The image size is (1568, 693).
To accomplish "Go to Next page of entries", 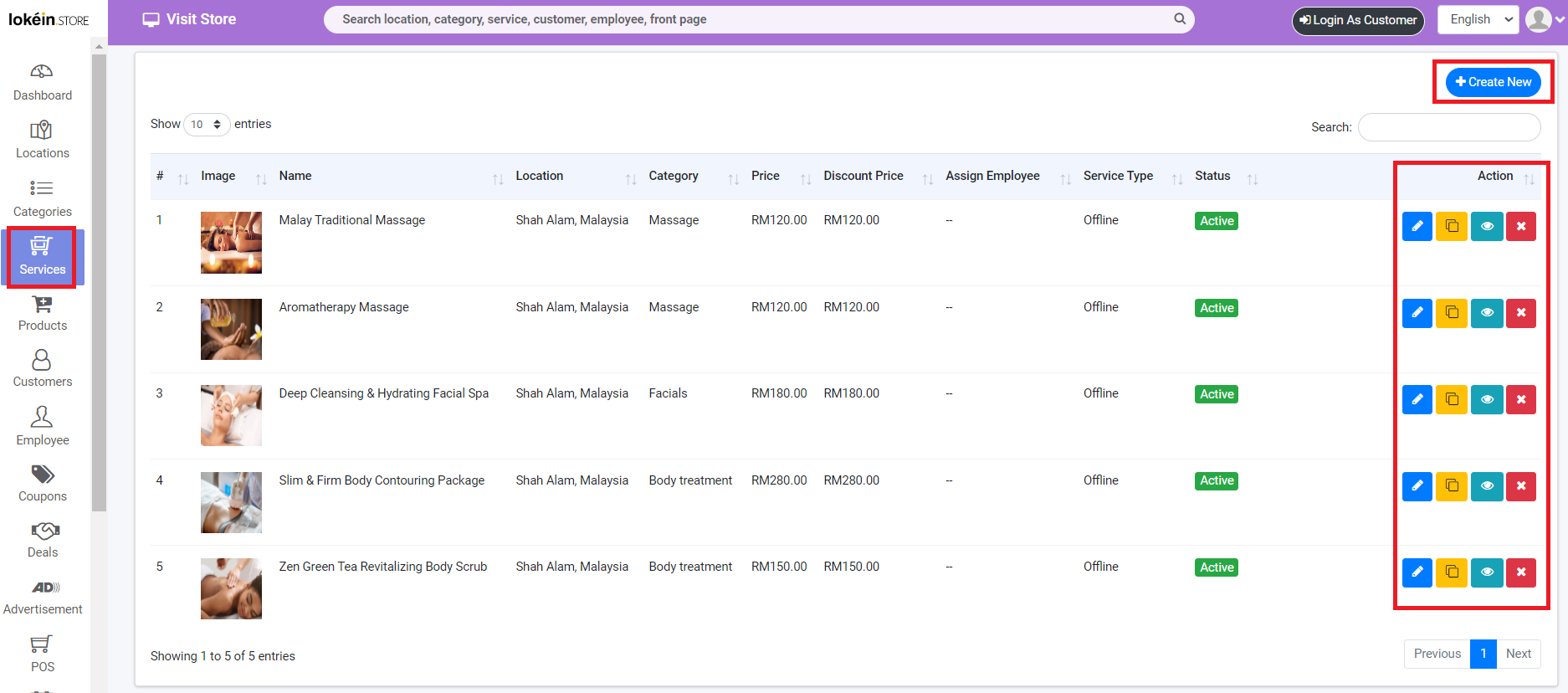I will click(x=1518, y=654).
